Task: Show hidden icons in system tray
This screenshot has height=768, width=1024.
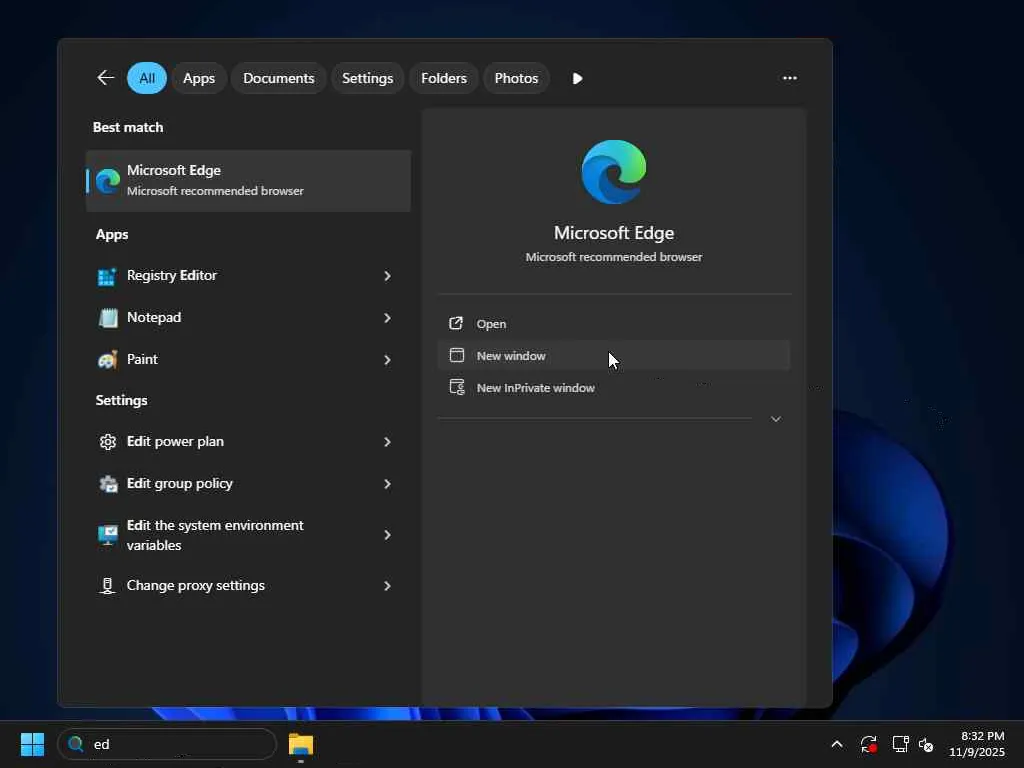Action: [836, 744]
